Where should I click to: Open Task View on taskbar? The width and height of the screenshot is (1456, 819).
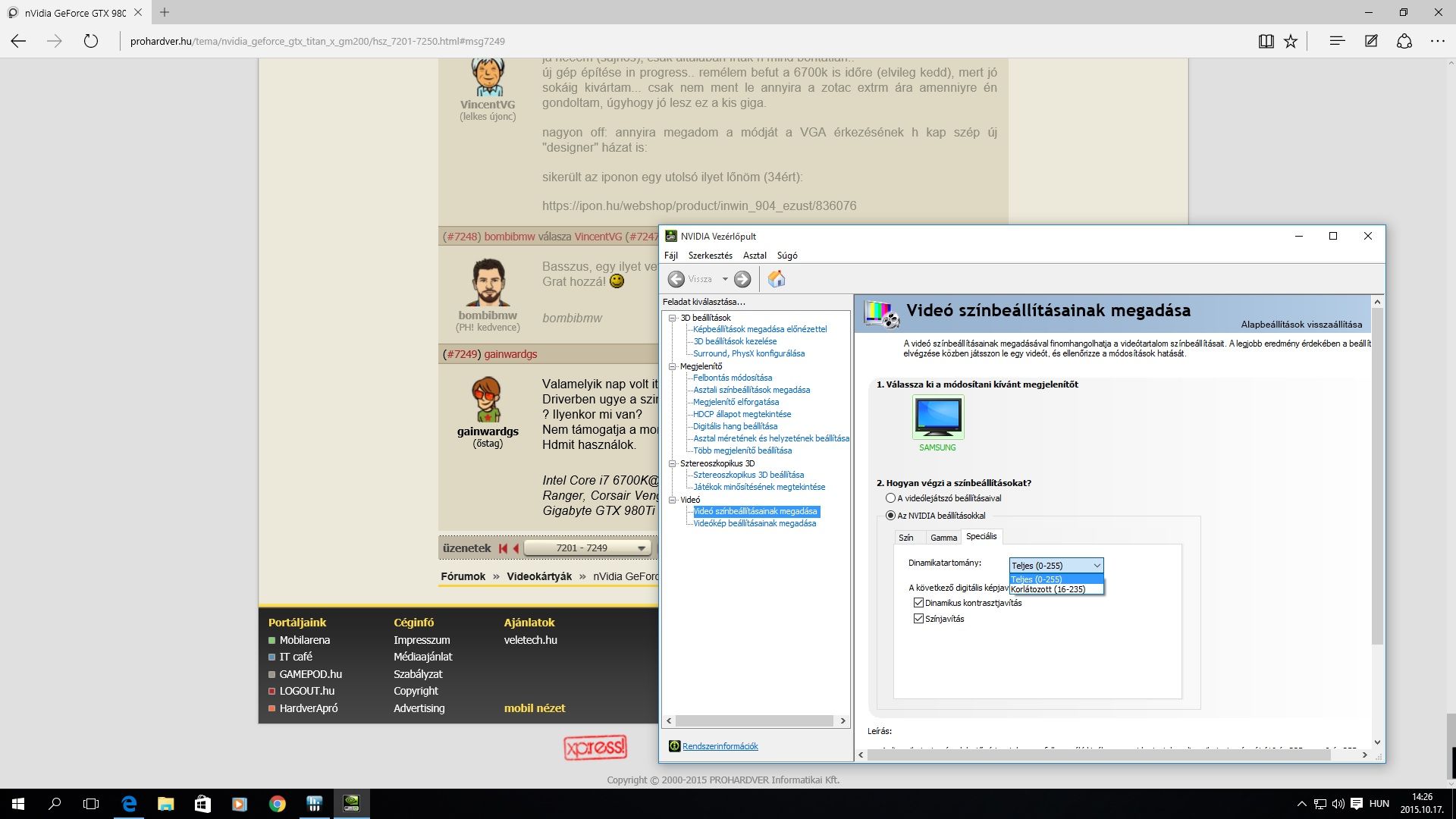pos(91,804)
